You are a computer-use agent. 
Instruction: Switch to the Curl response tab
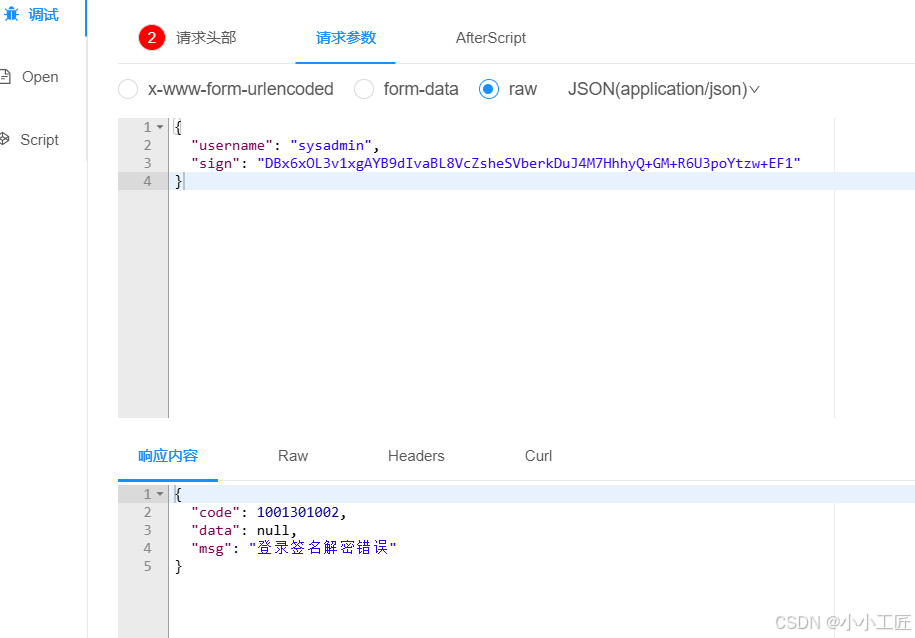pos(538,456)
